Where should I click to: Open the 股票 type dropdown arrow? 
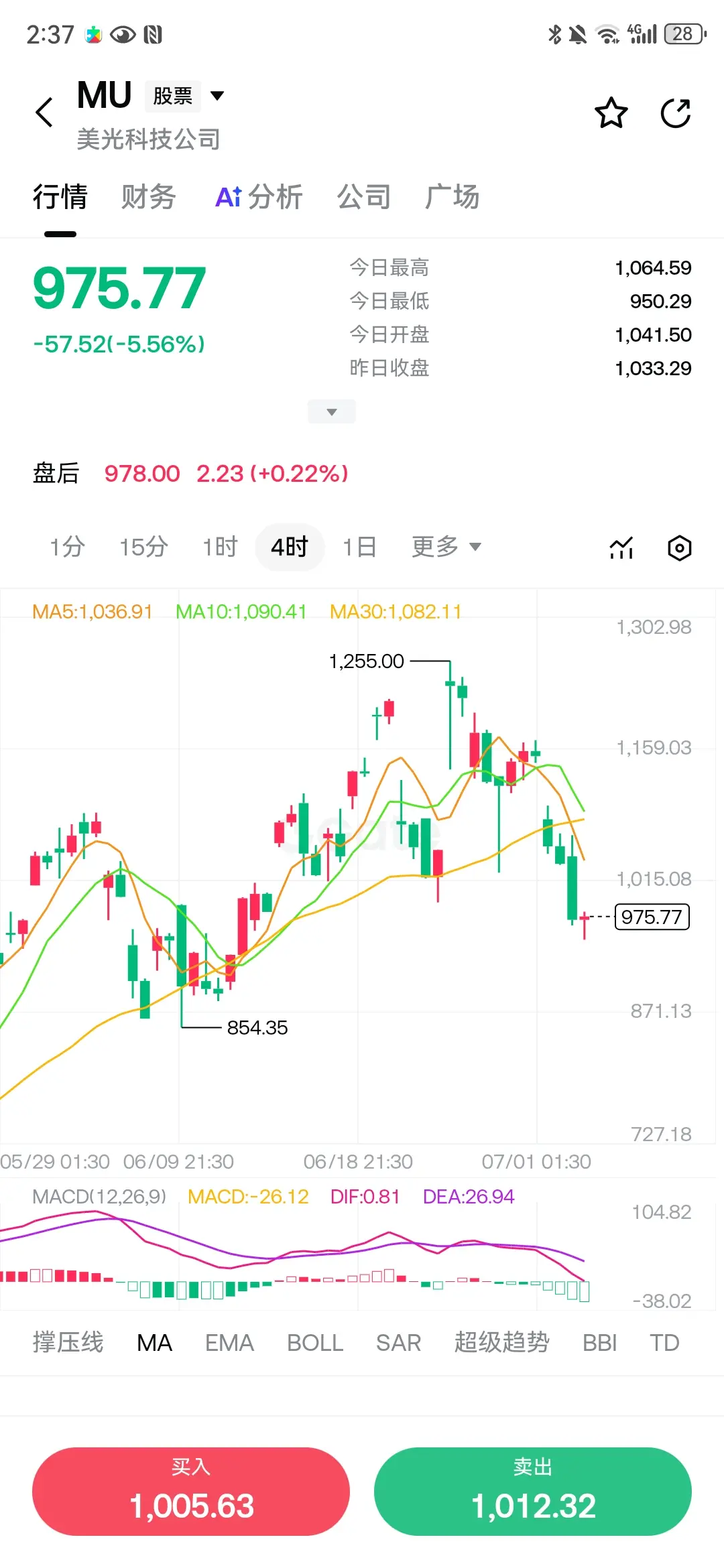pyautogui.click(x=217, y=96)
